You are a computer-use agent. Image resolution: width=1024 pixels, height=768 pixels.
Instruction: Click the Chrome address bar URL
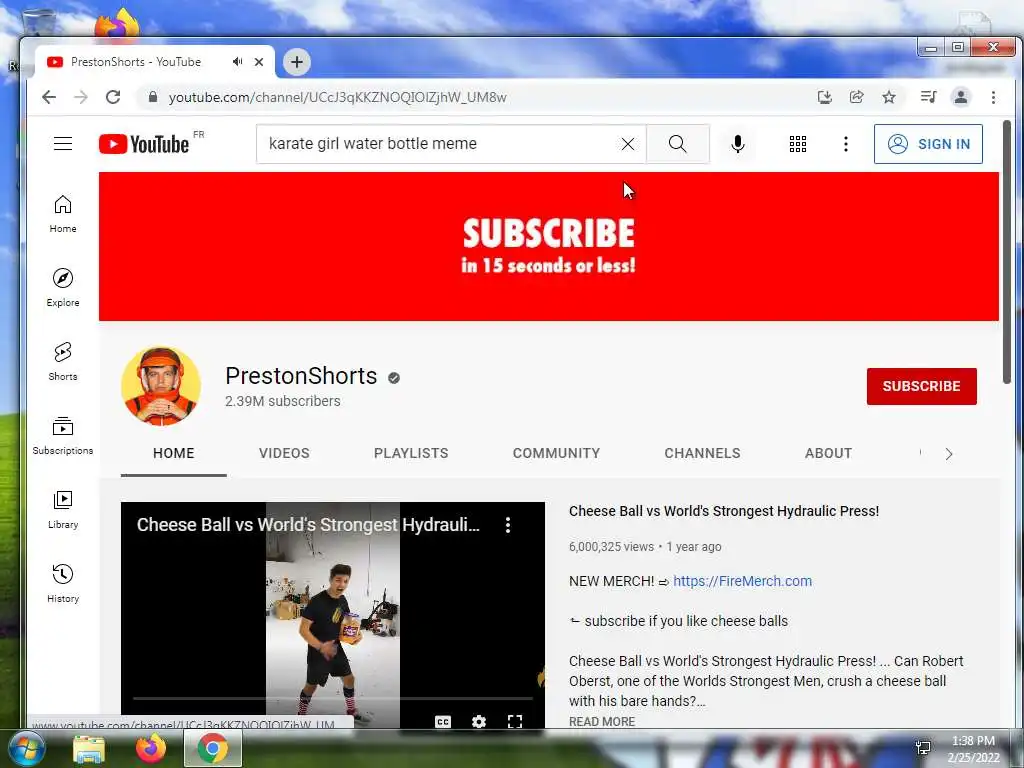pyautogui.click(x=338, y=97)
